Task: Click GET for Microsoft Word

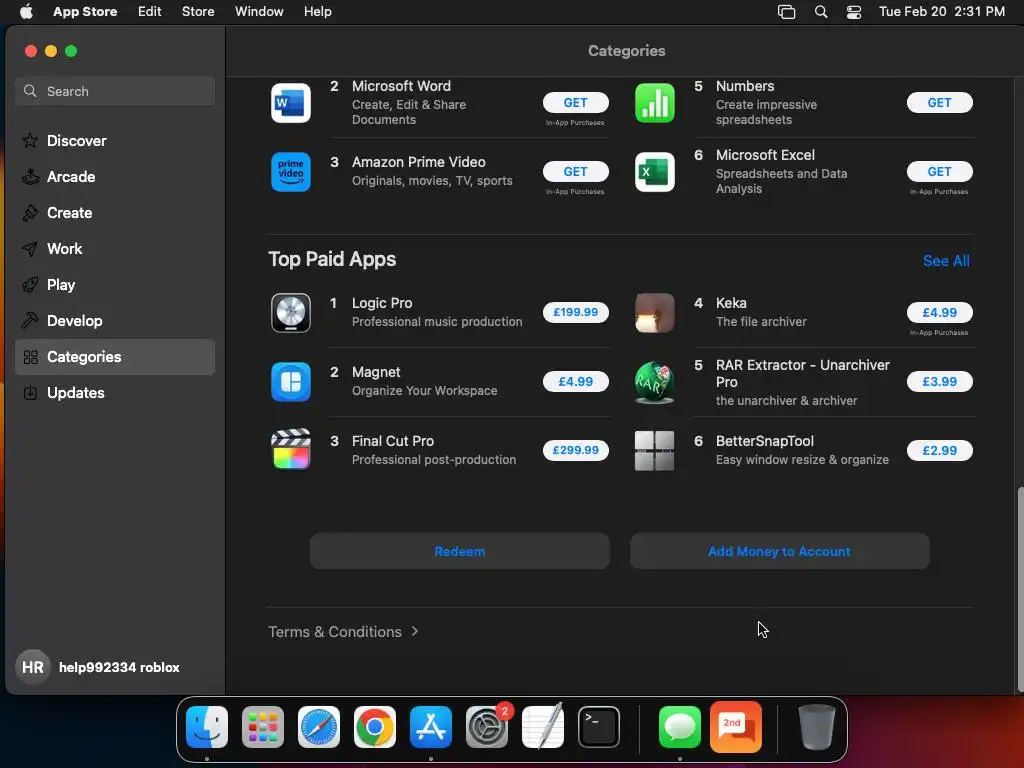Action: click(x=575, y=103)
